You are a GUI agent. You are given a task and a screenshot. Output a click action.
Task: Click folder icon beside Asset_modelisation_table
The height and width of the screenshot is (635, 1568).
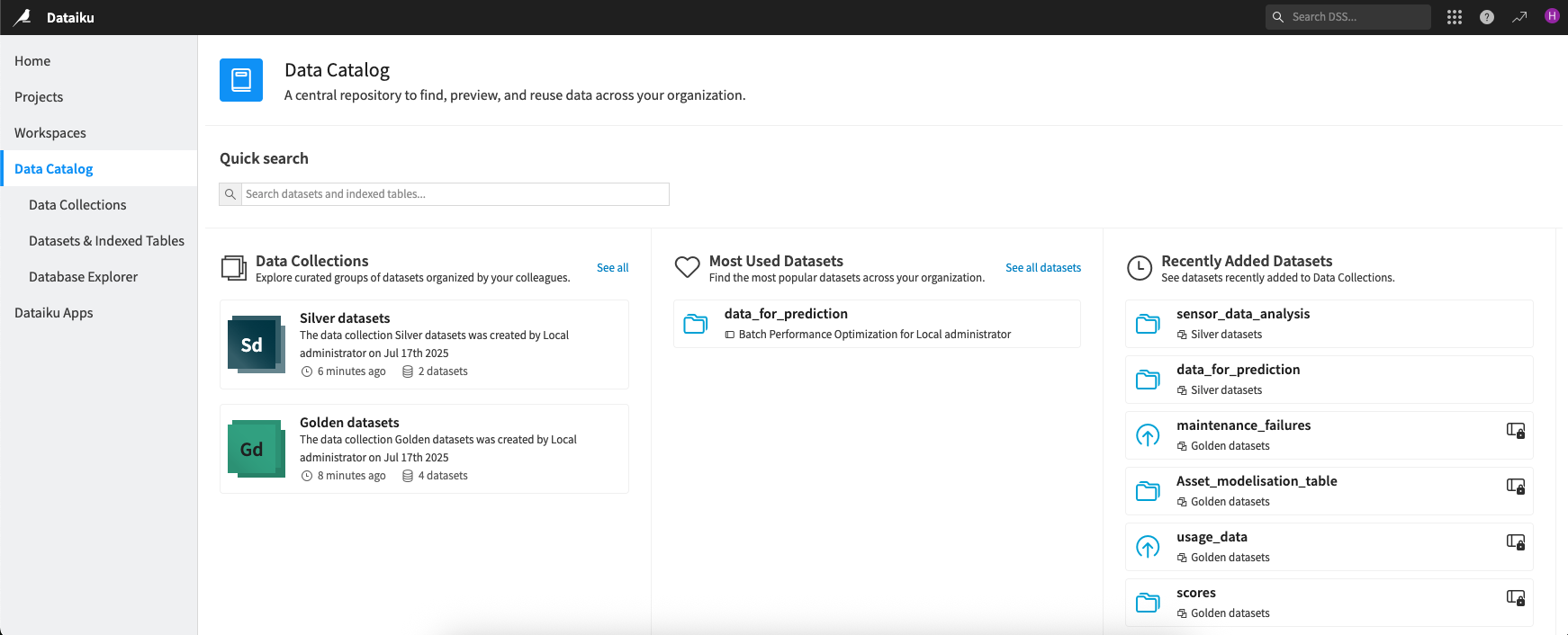click(x=1148, y=491)
